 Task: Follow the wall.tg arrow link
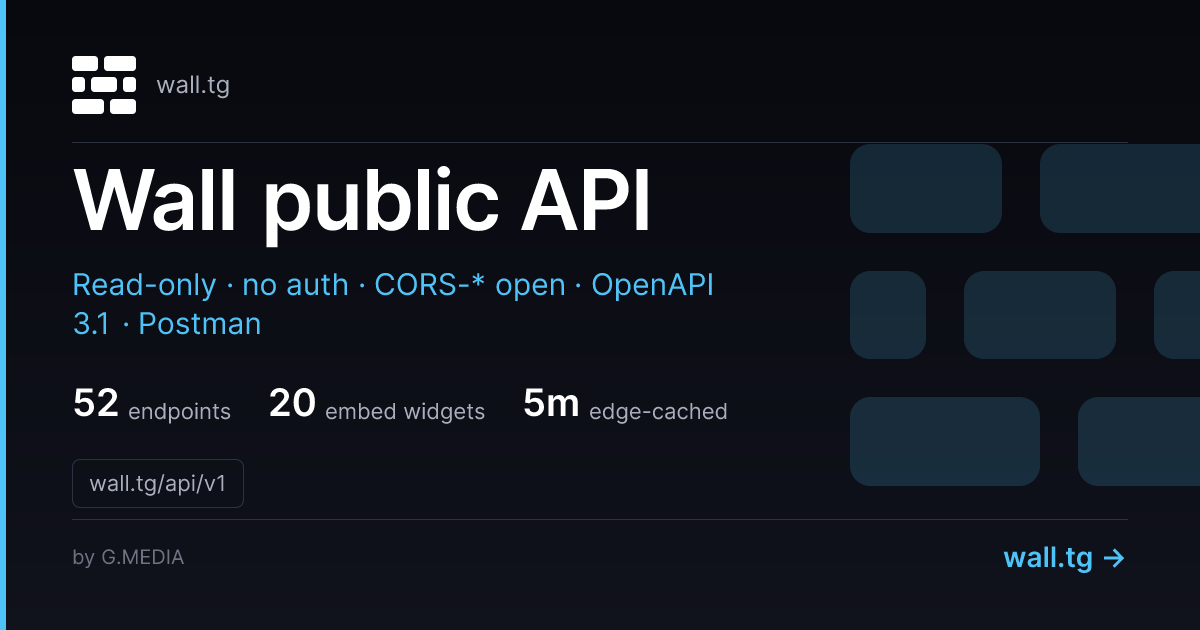[x=1065, y=558]
